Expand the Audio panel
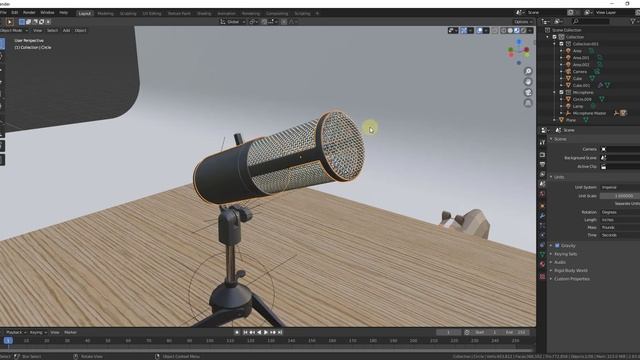 coord(560,262)
